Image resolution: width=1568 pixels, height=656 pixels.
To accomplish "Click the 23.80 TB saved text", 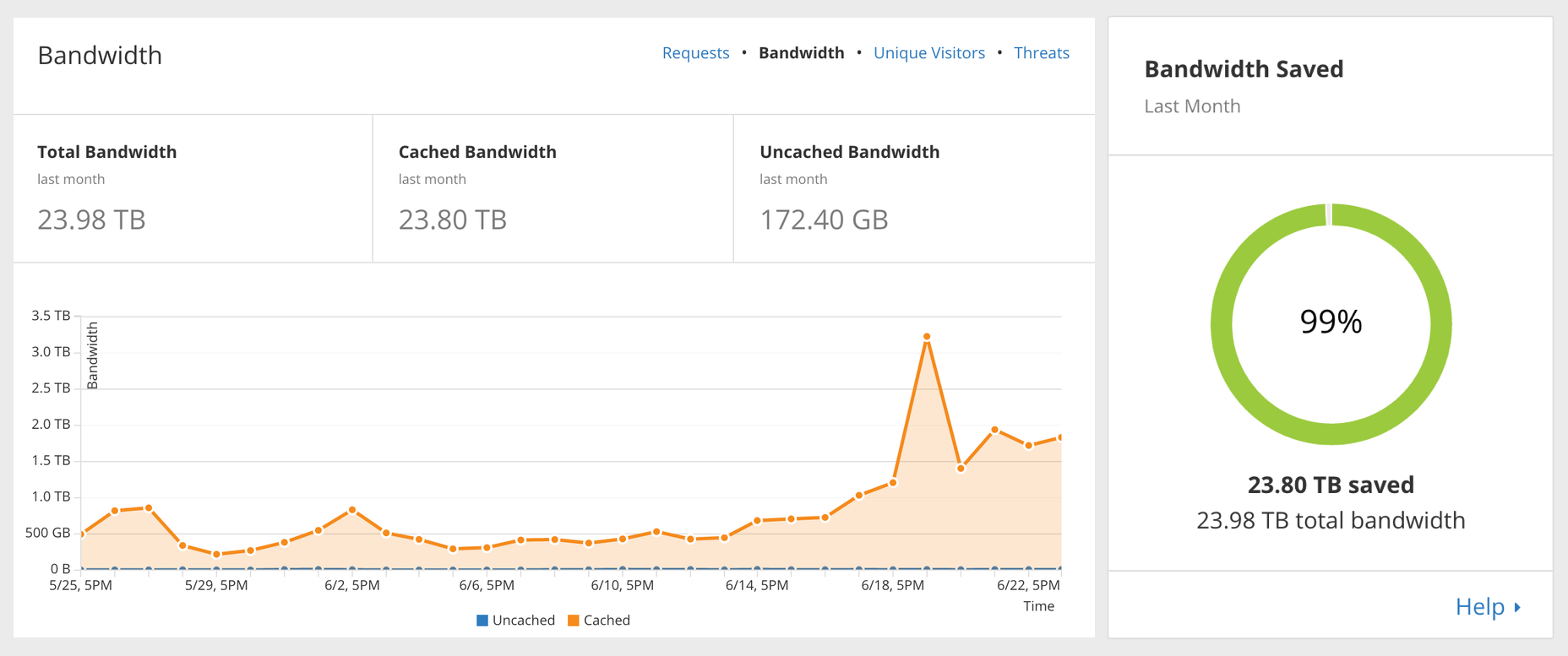I will click(x=1331, y=485).
